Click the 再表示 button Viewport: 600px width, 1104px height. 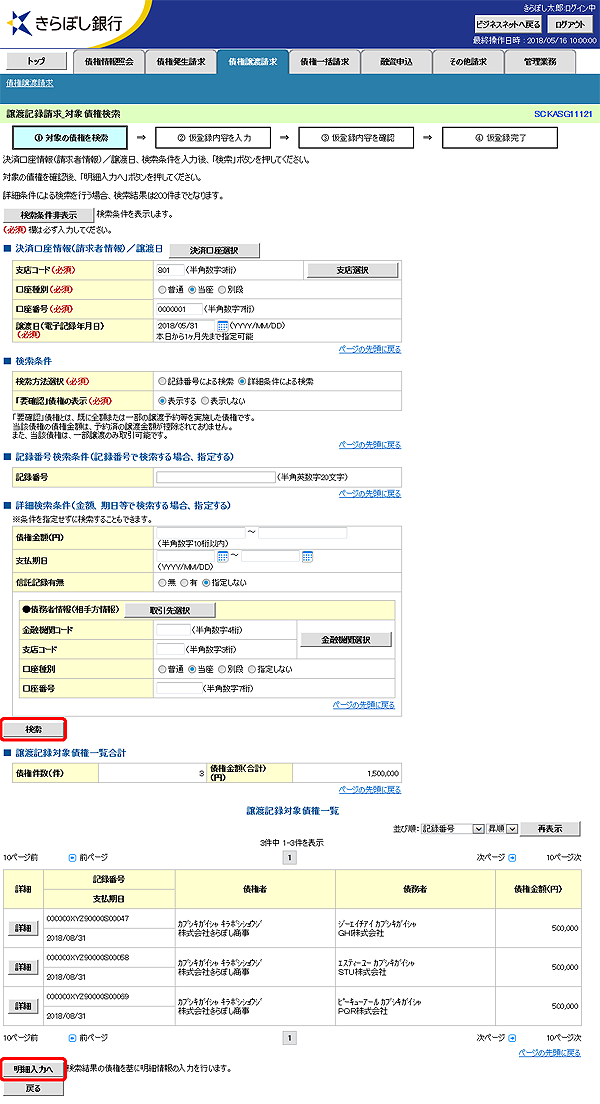click(551, 829)
